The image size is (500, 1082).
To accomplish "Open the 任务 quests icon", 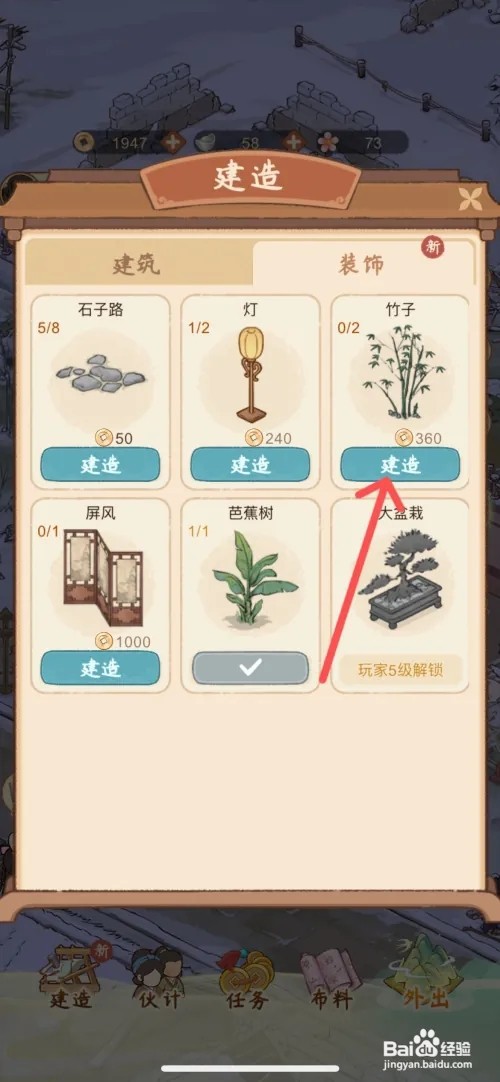I will tap(246, 978).
